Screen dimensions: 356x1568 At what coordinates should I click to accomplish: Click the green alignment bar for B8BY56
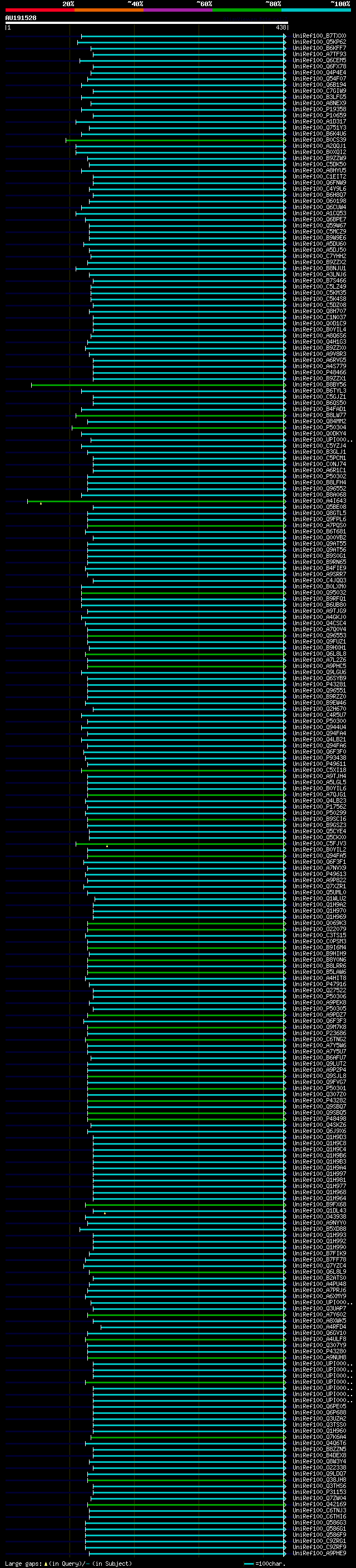[158, 385]
